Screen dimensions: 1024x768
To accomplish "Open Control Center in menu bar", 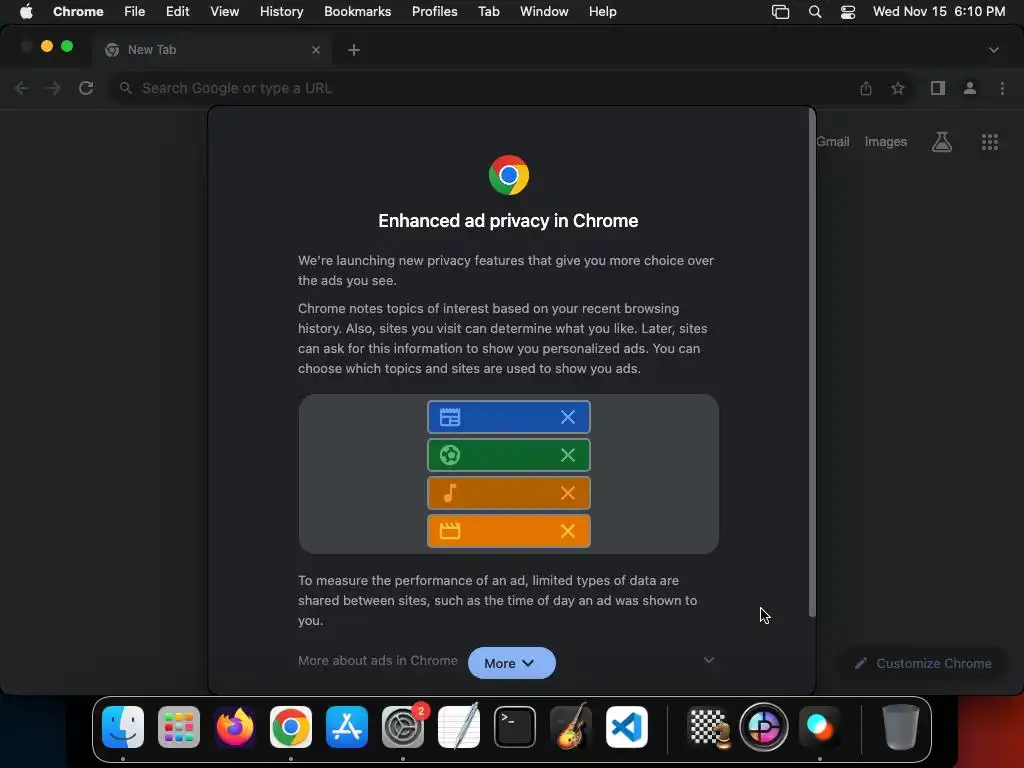I will 848,11.
